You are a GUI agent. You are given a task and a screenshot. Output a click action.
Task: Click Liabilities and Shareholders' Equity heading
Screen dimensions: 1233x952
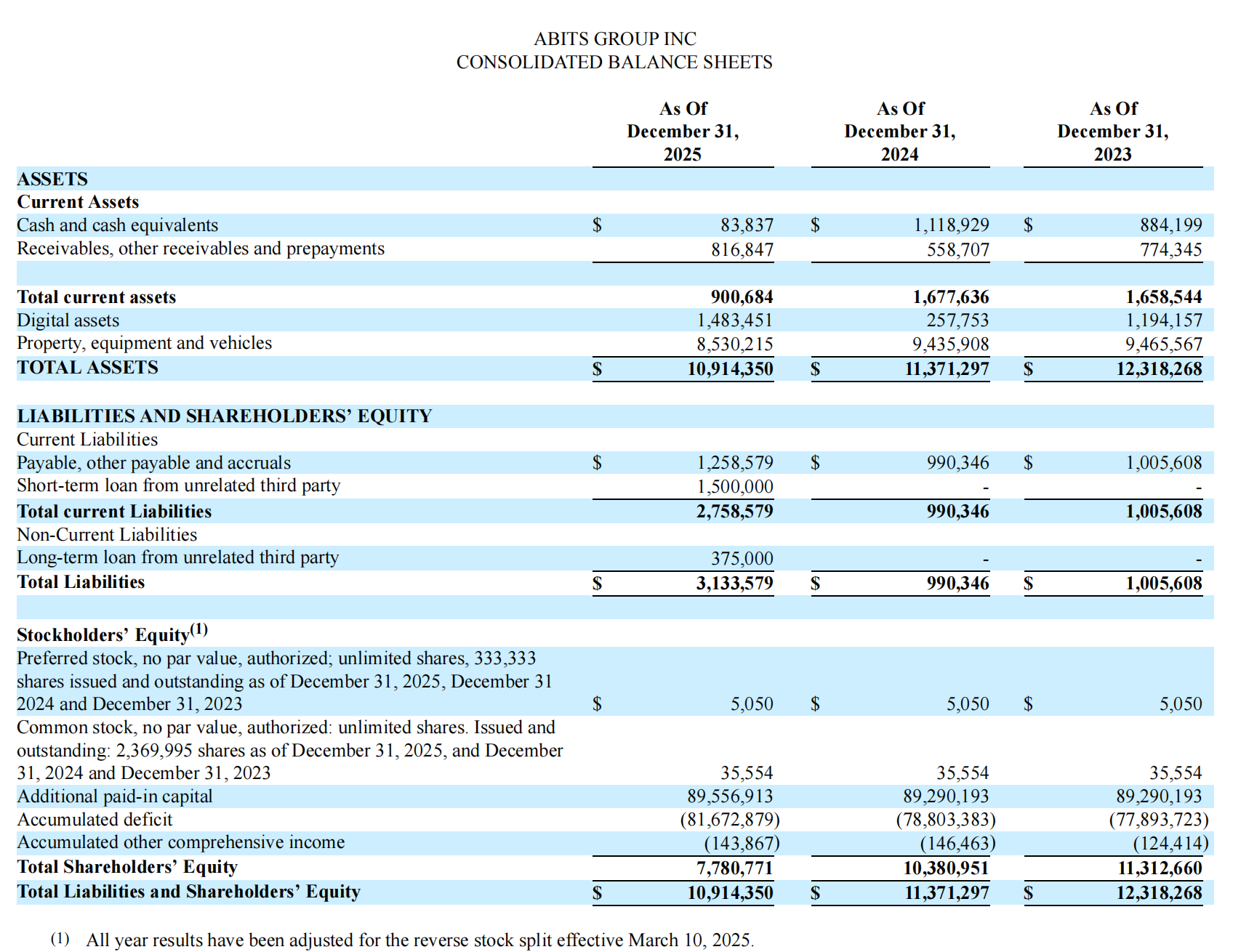tap(224, 416)
